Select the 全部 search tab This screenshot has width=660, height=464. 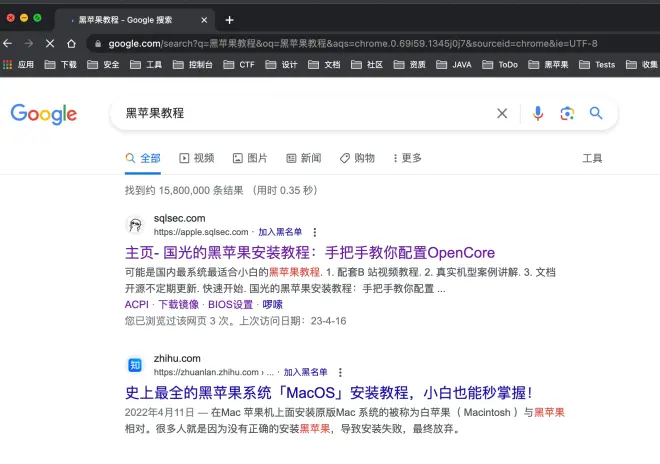tap(143, 158)
